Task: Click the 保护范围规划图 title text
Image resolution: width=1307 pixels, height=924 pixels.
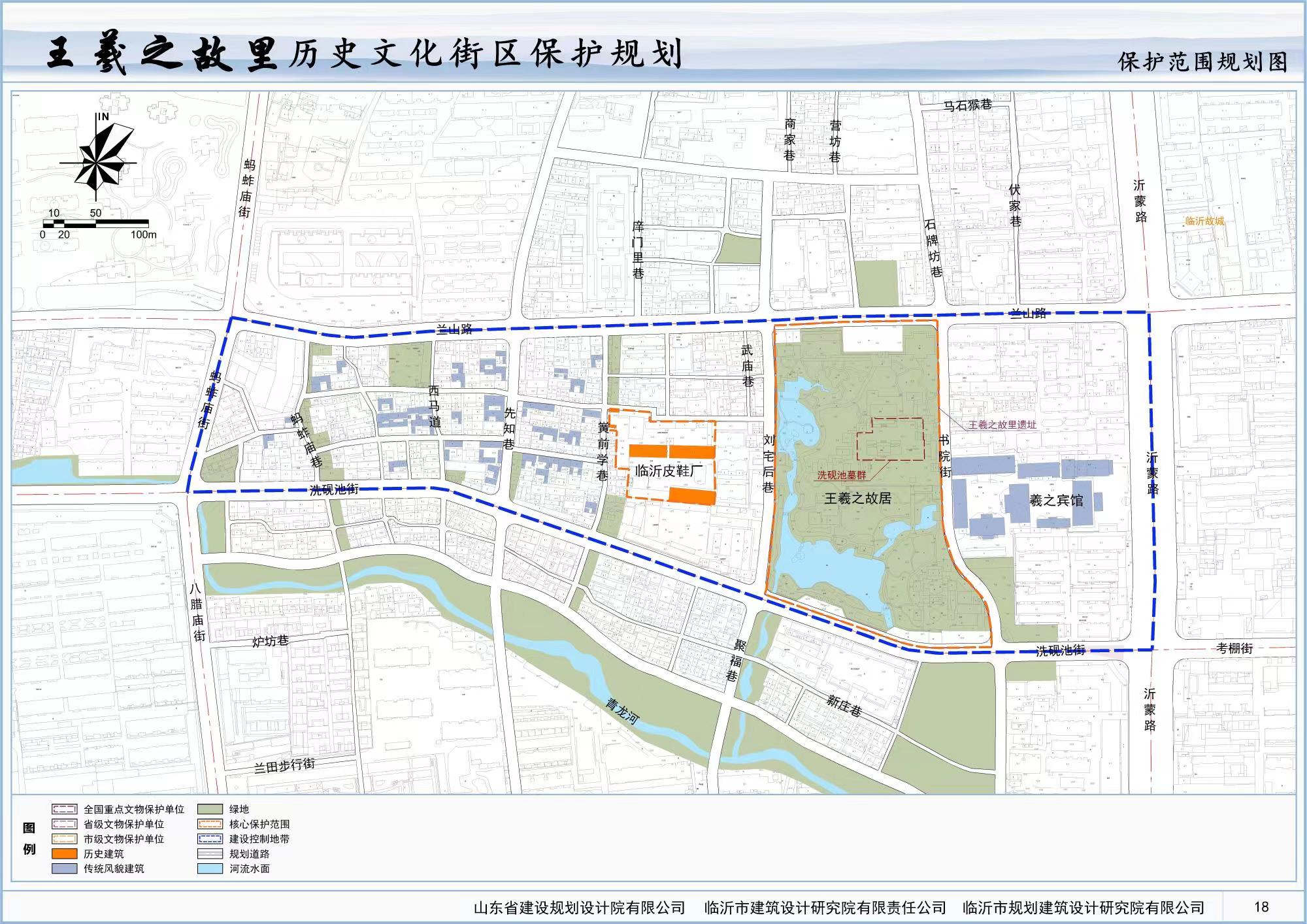Action: pyautogui.click(x=1202, y=62)
